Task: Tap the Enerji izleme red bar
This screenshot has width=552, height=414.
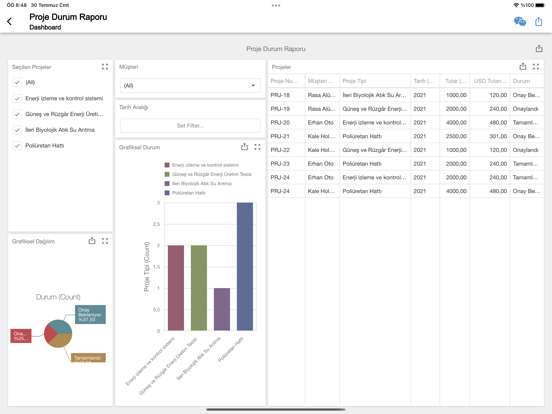Action: pos(176,288)
